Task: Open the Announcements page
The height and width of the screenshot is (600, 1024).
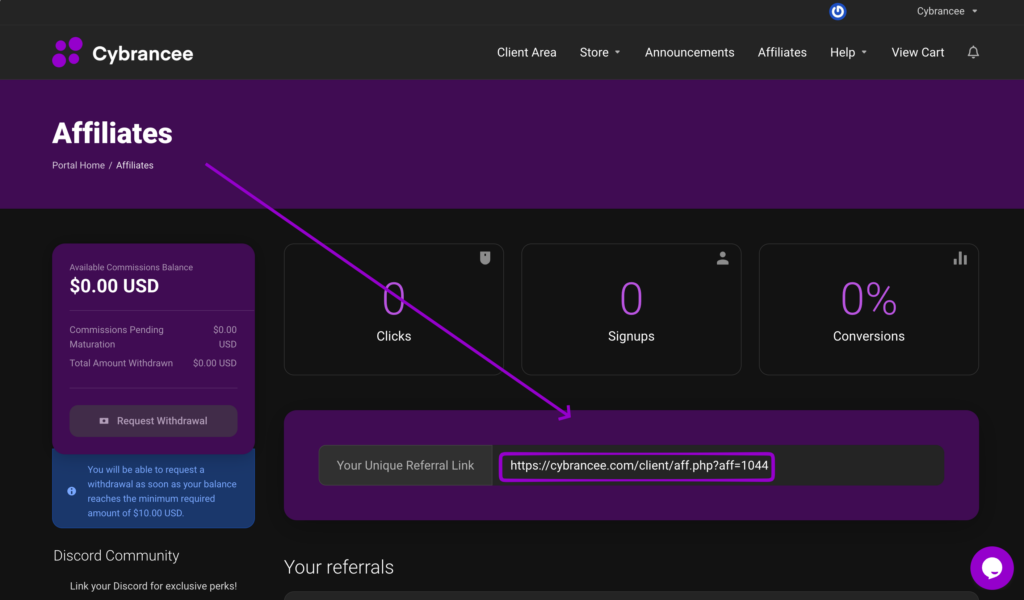Action: click(689, 52)
